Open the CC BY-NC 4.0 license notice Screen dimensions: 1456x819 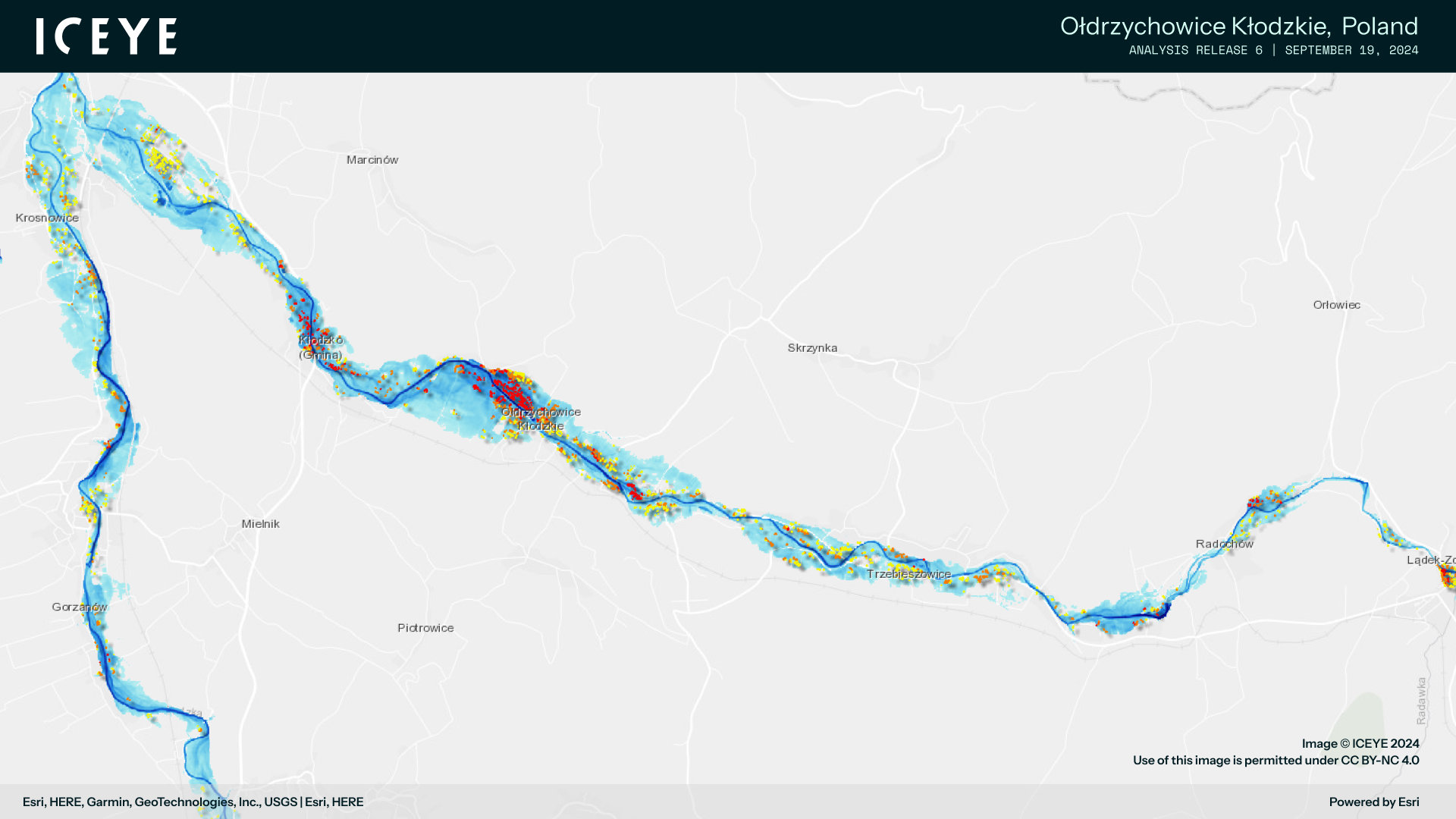[1276, 761]
